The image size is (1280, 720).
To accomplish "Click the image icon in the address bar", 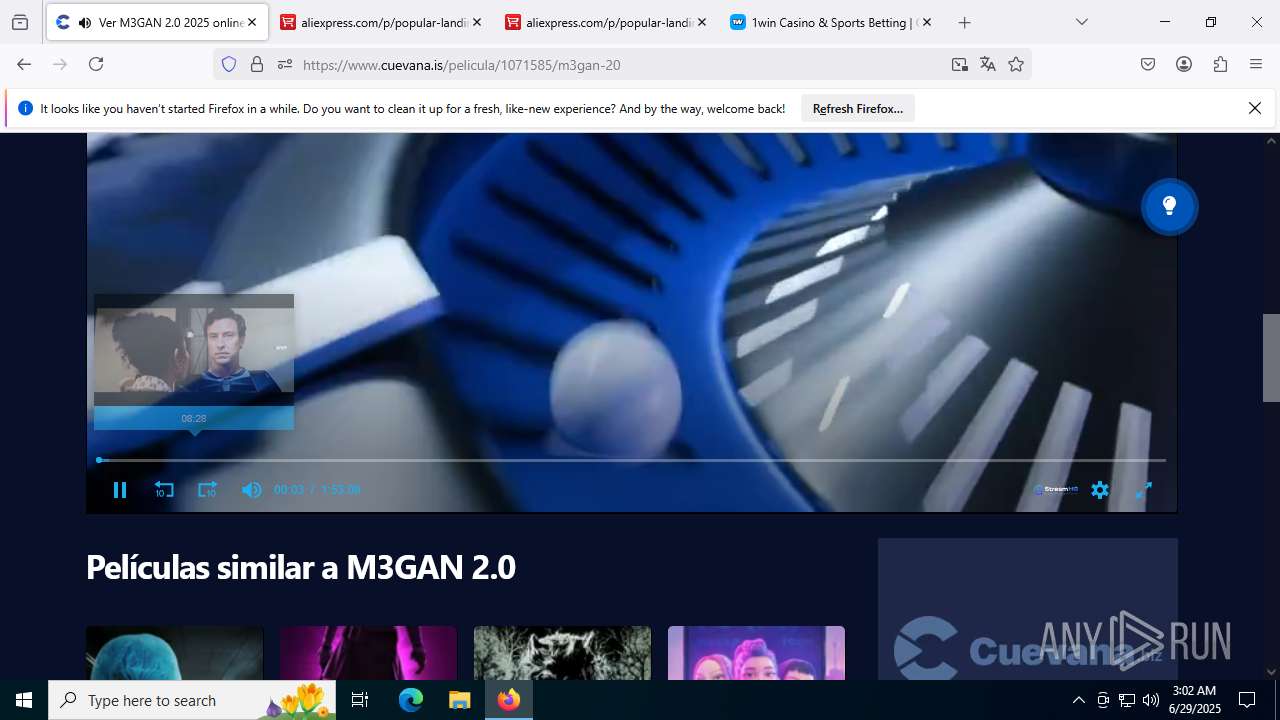I will 960,64.
